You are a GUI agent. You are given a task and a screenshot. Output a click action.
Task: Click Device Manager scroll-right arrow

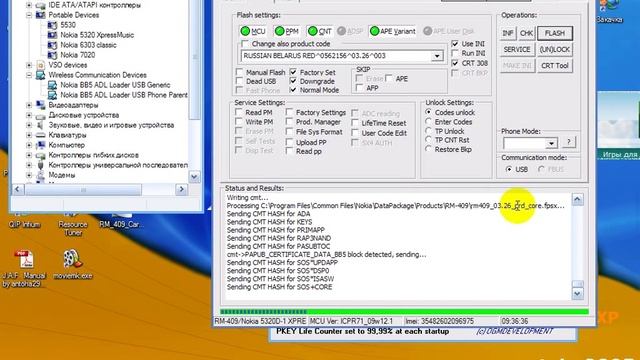[x=181, y=190]
